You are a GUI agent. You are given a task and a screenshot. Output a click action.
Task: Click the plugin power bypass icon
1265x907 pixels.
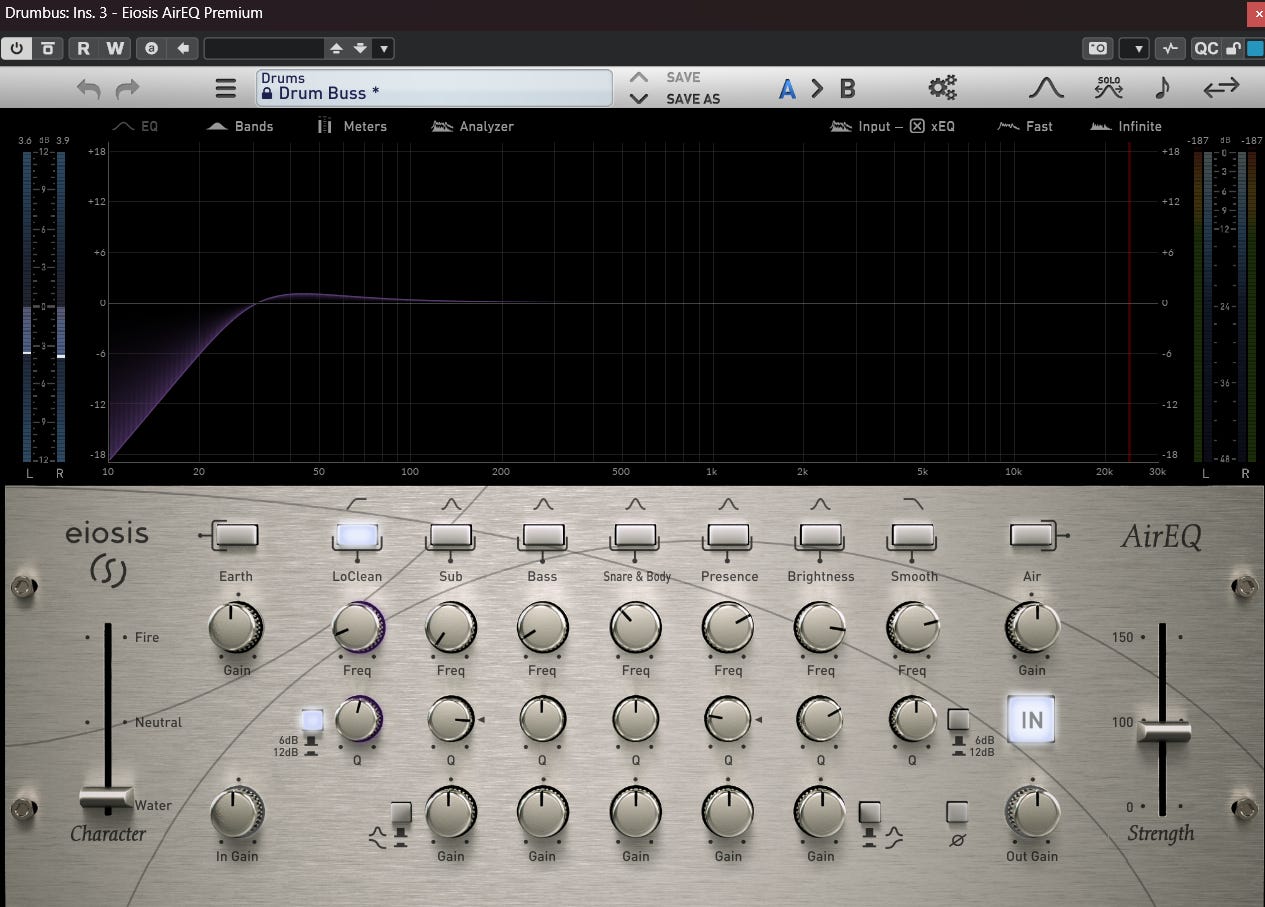coord(17,48)
